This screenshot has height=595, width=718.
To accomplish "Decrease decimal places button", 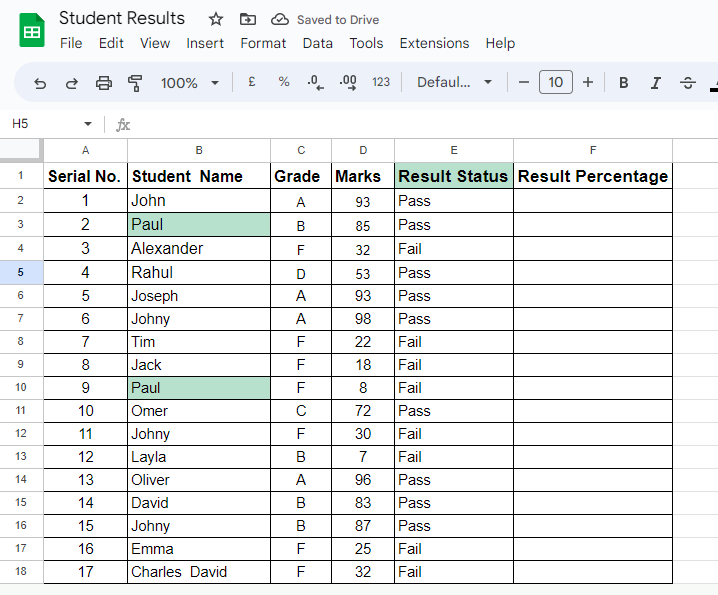I will (315, 83).
